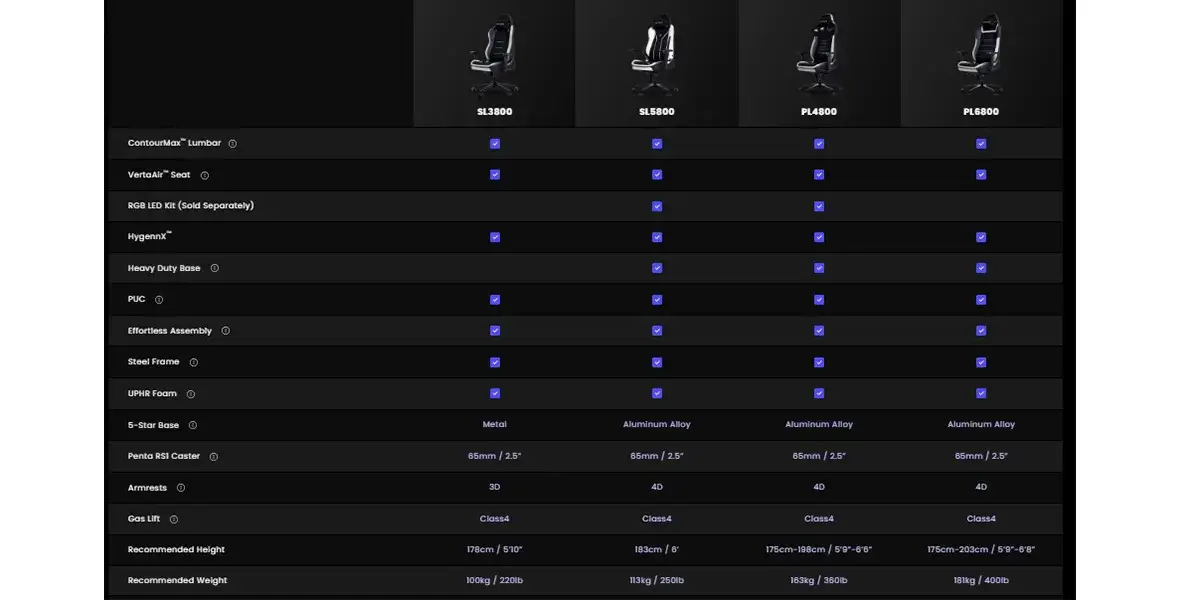Select 163kg / 360lb weight value
The image size is (1200, 600).
coord(819,581)
